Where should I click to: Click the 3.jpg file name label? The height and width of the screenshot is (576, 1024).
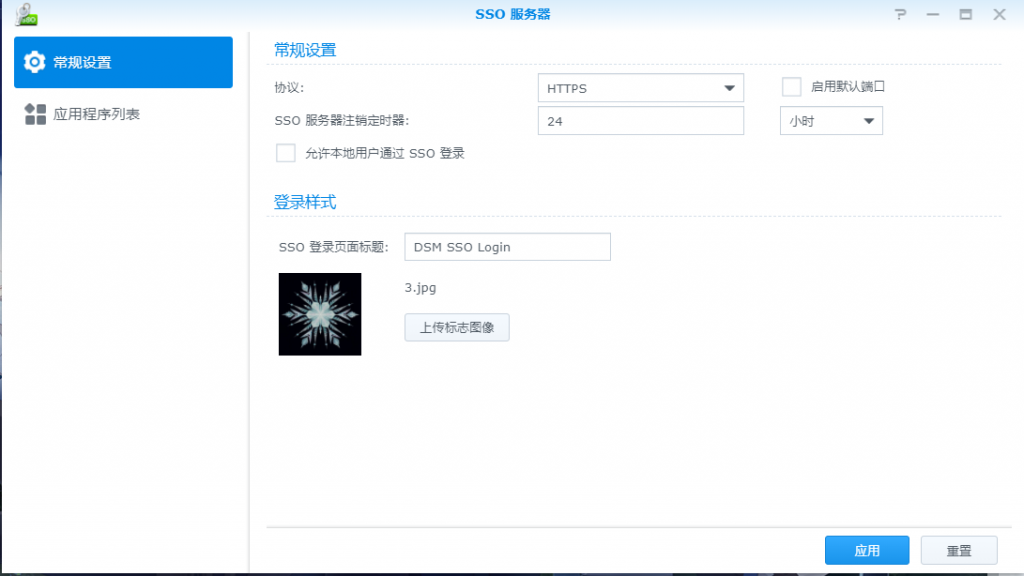pyautogui.click(x=420, y=288)
